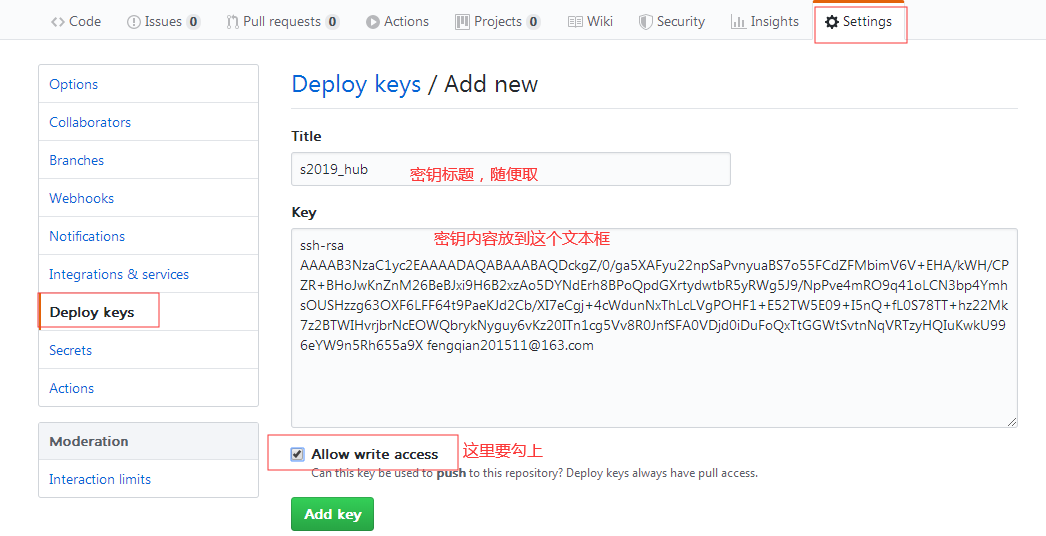Select Notifications in the sidebar

(148, 236)
